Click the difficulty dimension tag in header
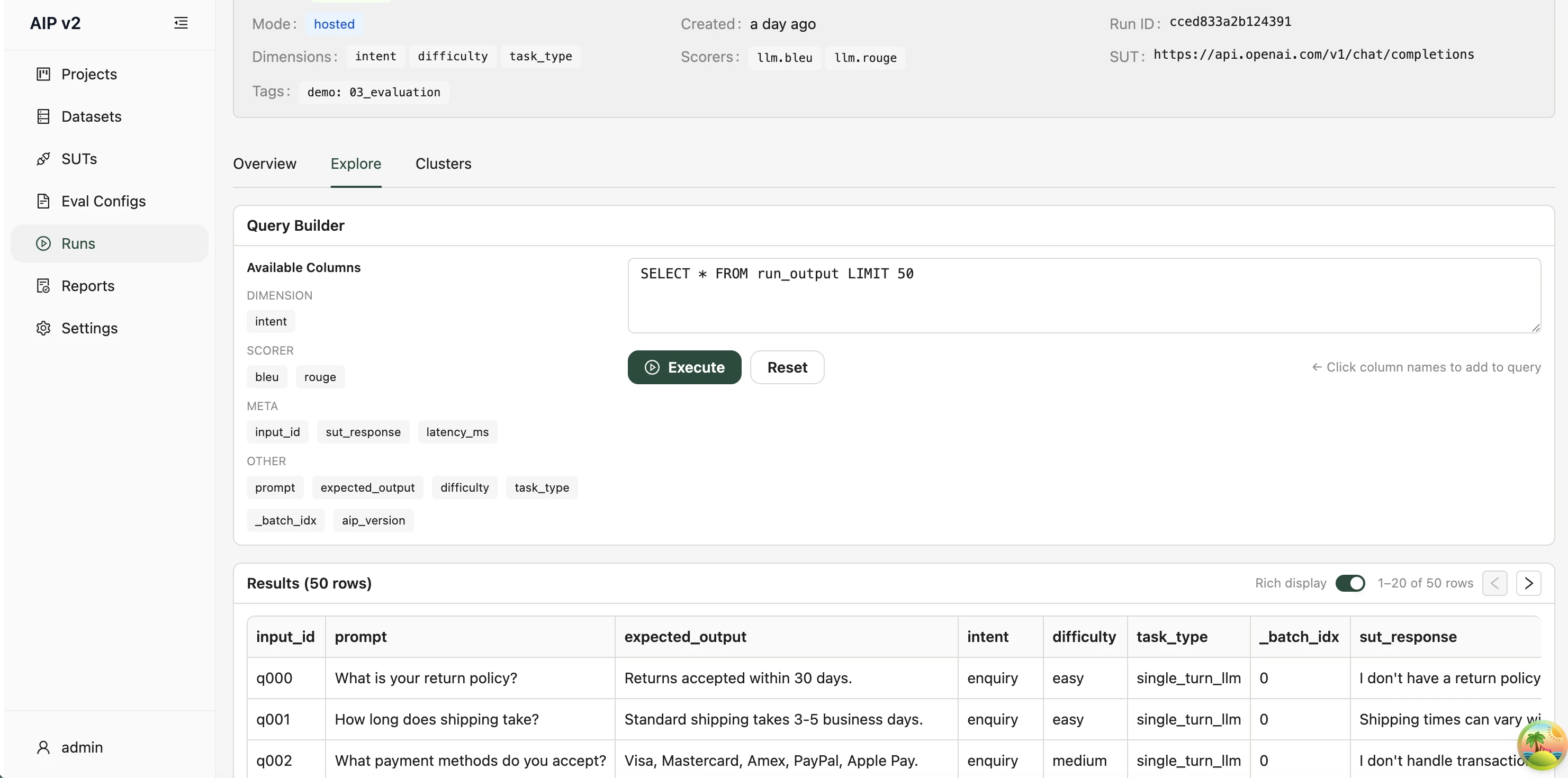Screen dimensions: 1568x778 tap(453, 56)
